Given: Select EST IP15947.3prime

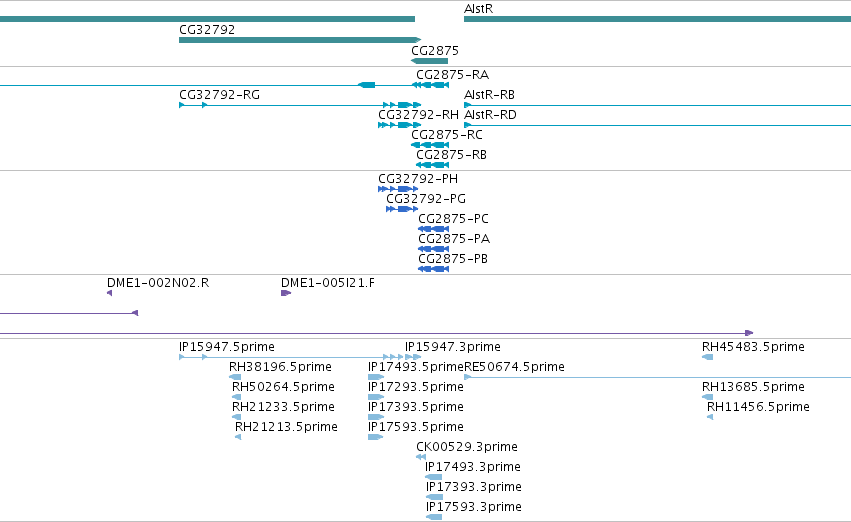Looking at the screenshot, I should pyautogui.click(x=453, y=347).
